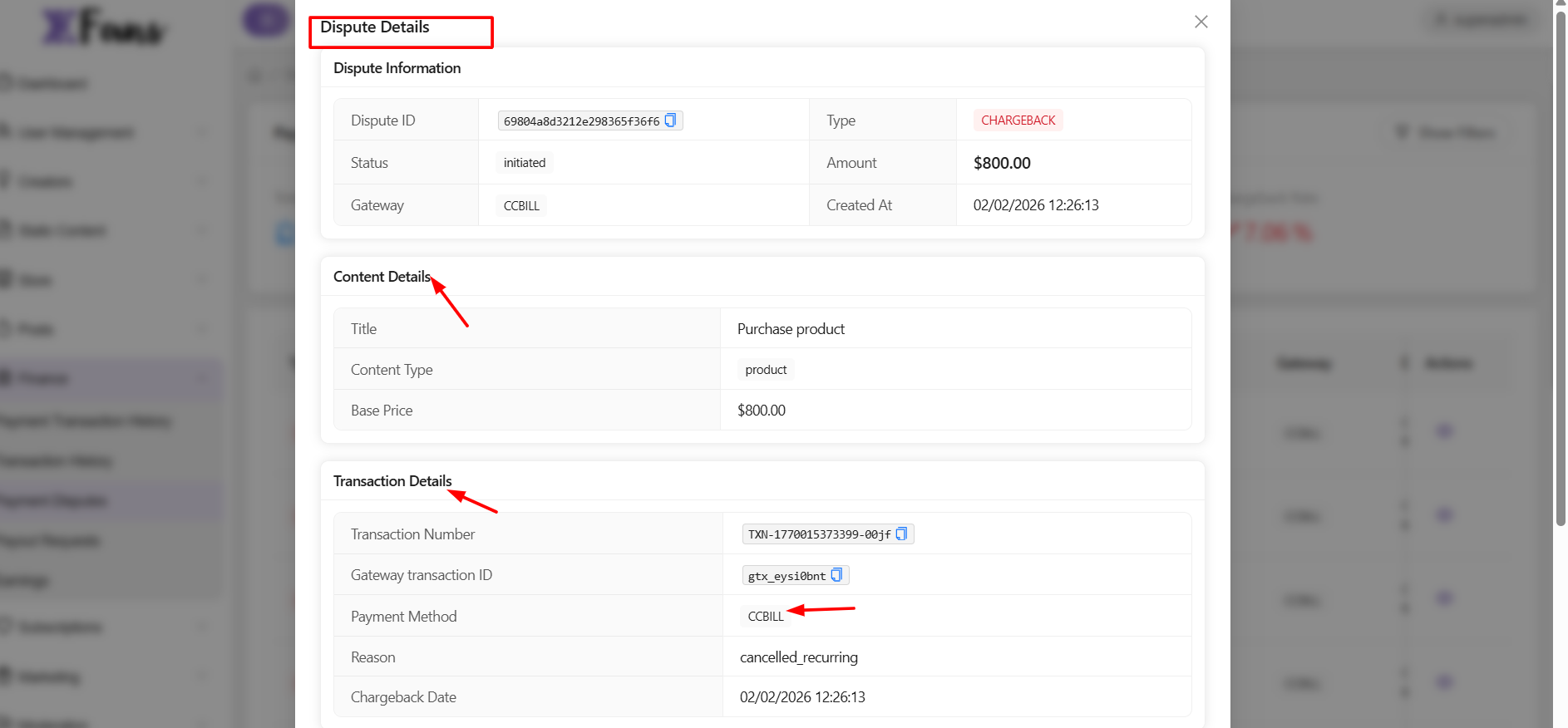Click the page's vertical scrollbar thumb
Viewport: 1568px width, 728px height.
[1561, 266]
